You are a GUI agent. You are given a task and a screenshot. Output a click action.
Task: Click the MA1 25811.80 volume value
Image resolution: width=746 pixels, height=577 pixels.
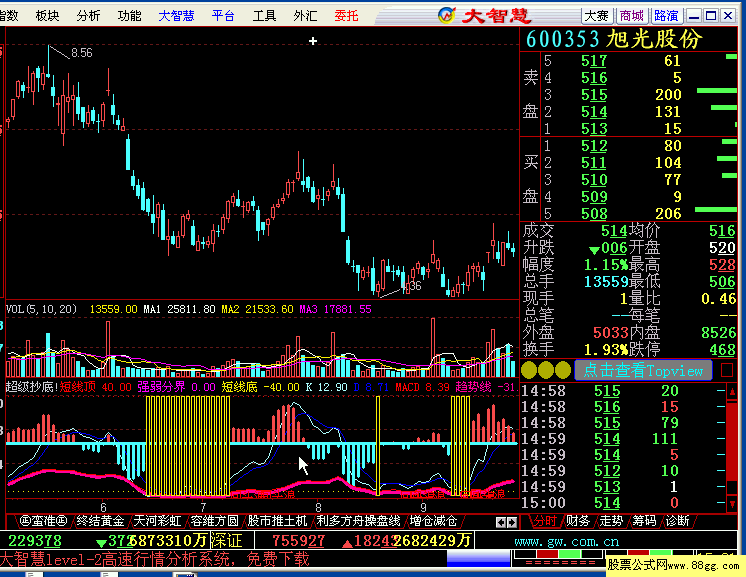179,309
